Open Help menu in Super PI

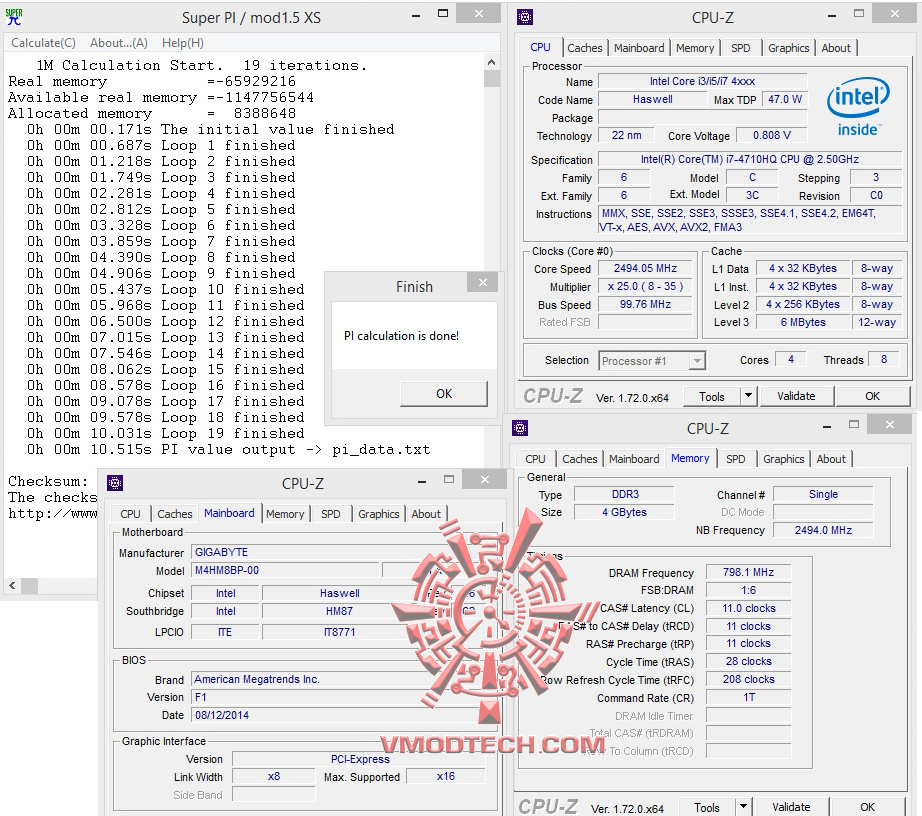tap(183, 43)
